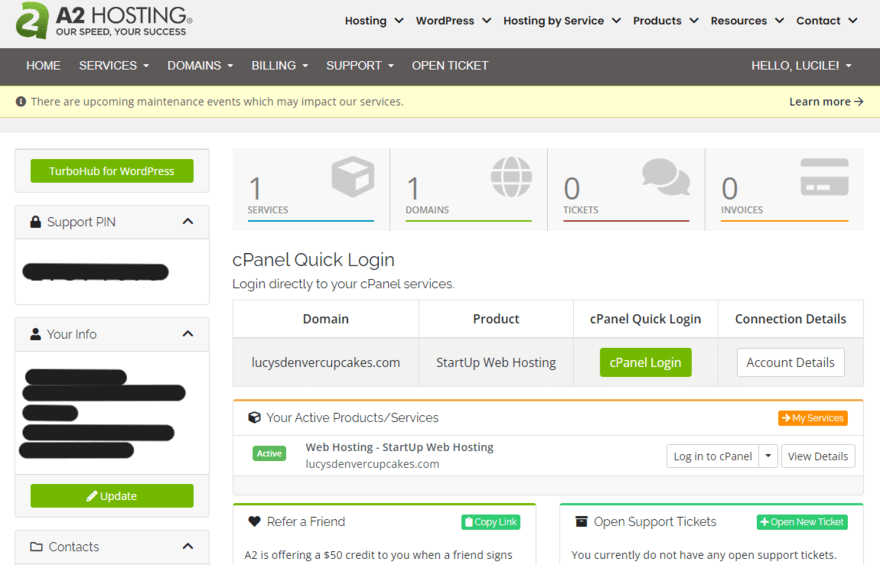Open the 0 Tickets stat tile
Screen dimensions: 880x565
point(626,190)
